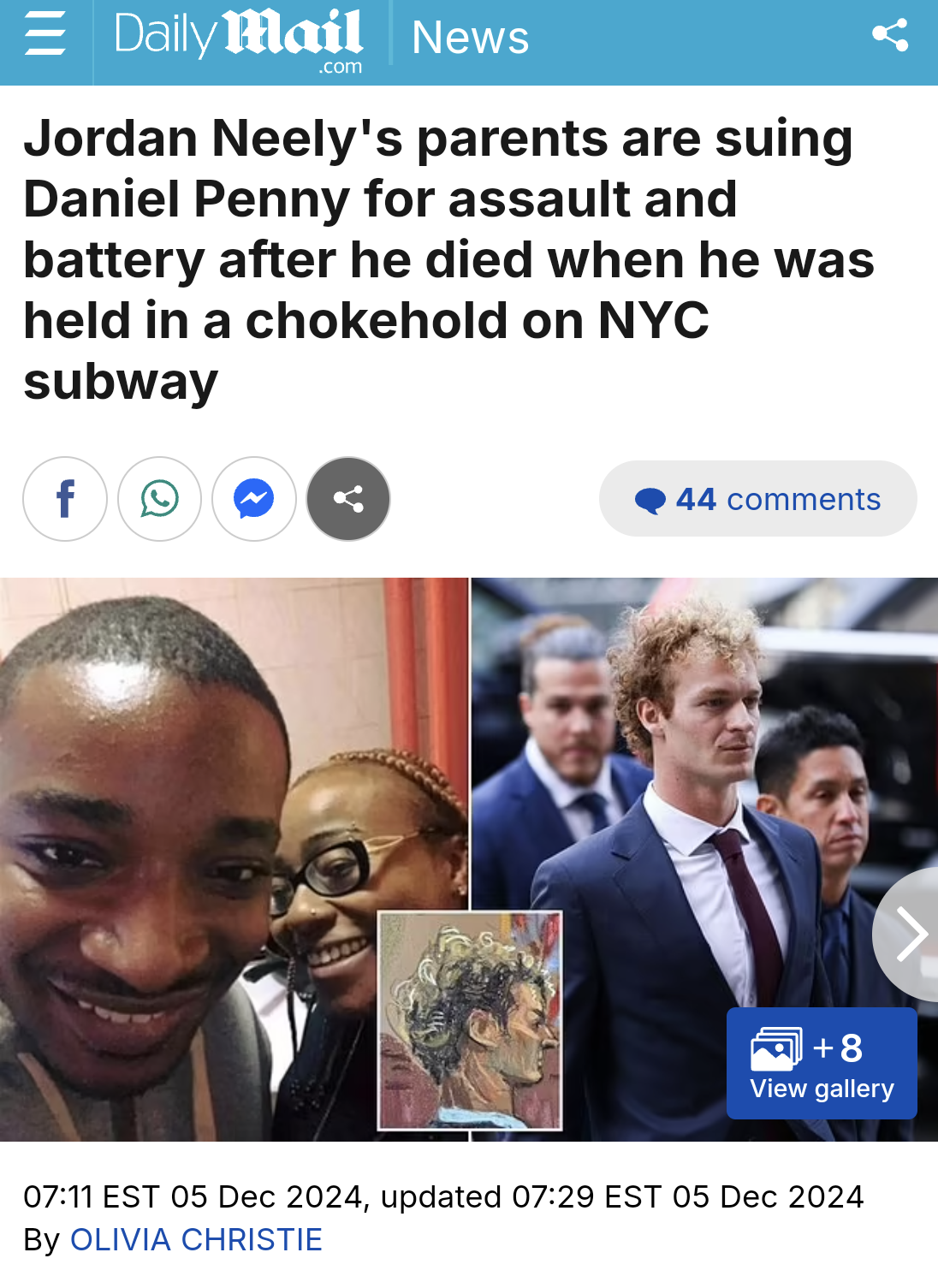Tap the blue comment bubble icon

point(650,501)
